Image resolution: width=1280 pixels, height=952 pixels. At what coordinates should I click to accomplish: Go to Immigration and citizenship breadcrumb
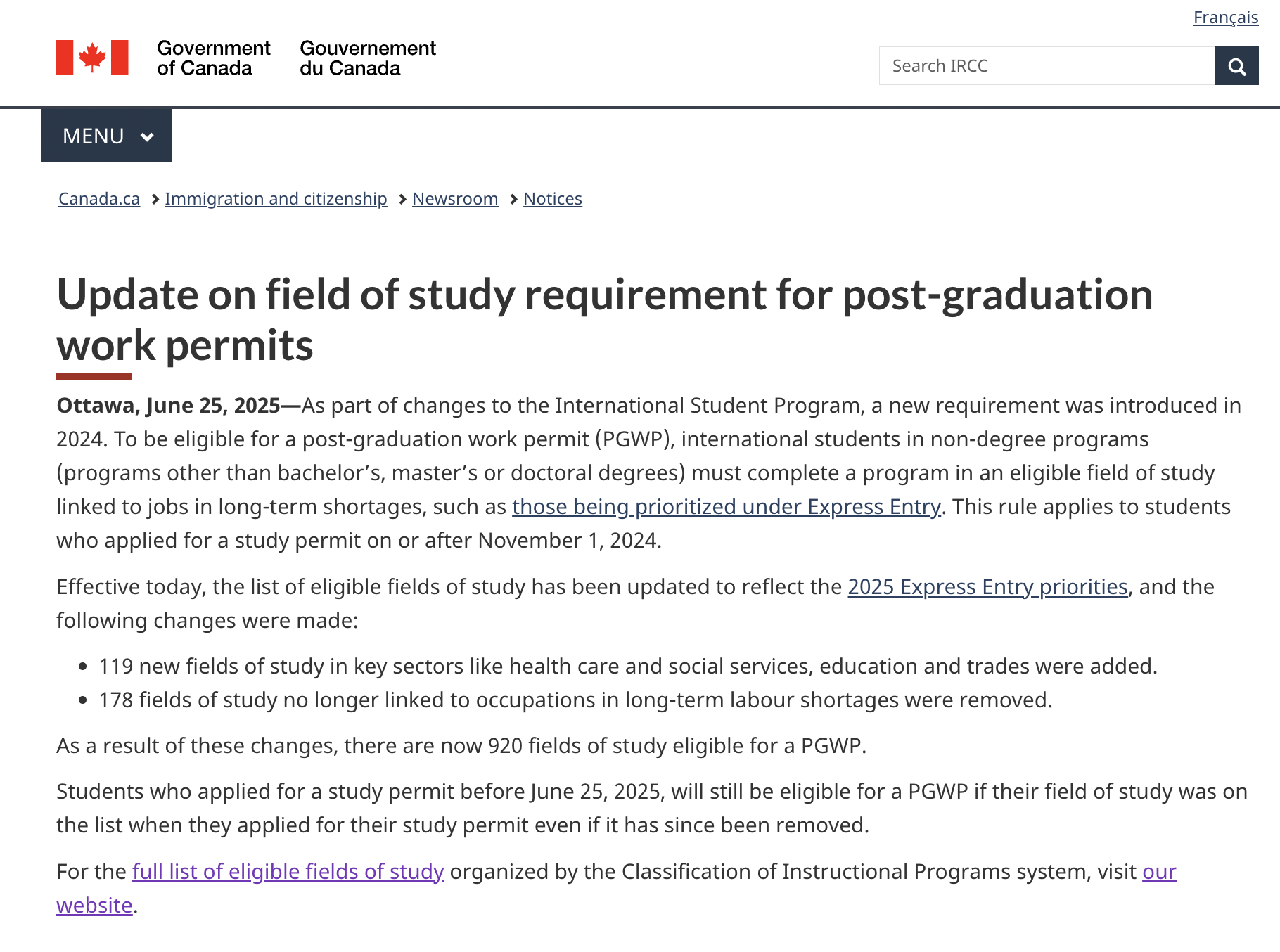pos(276,199)
